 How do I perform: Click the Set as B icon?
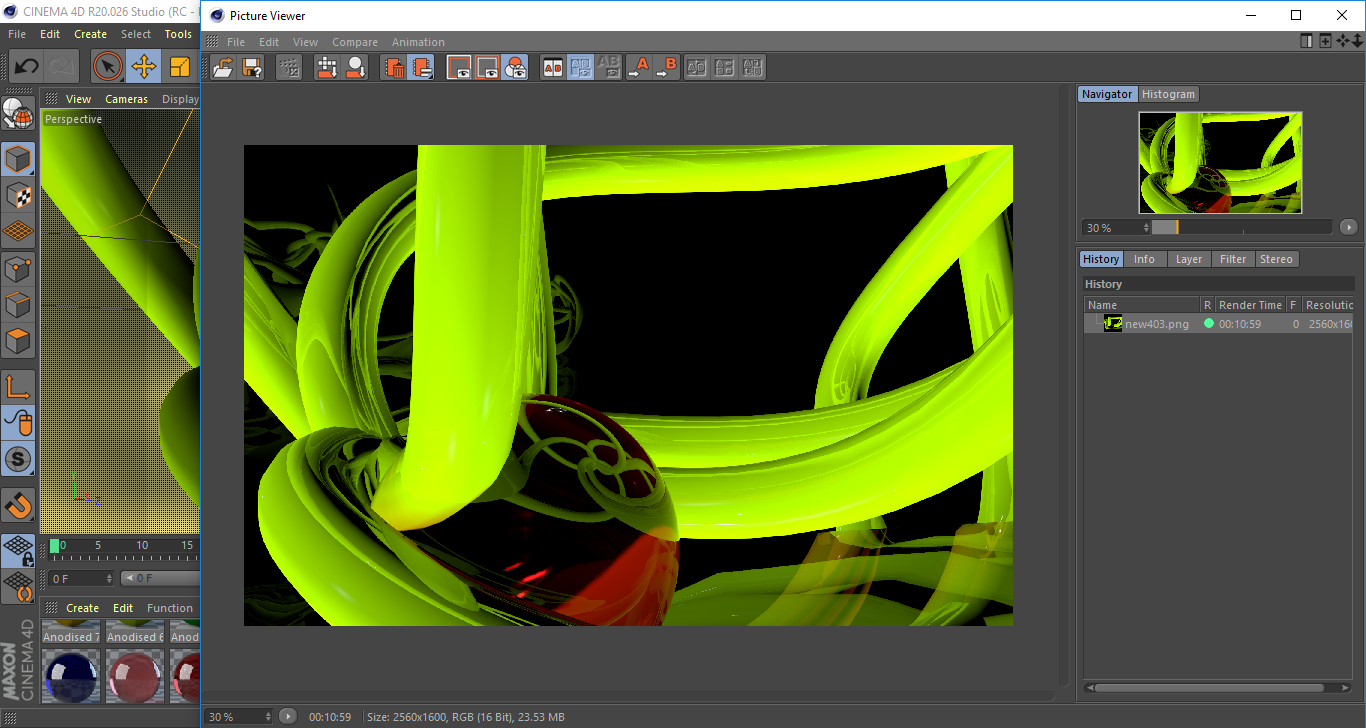coord(666,67)
